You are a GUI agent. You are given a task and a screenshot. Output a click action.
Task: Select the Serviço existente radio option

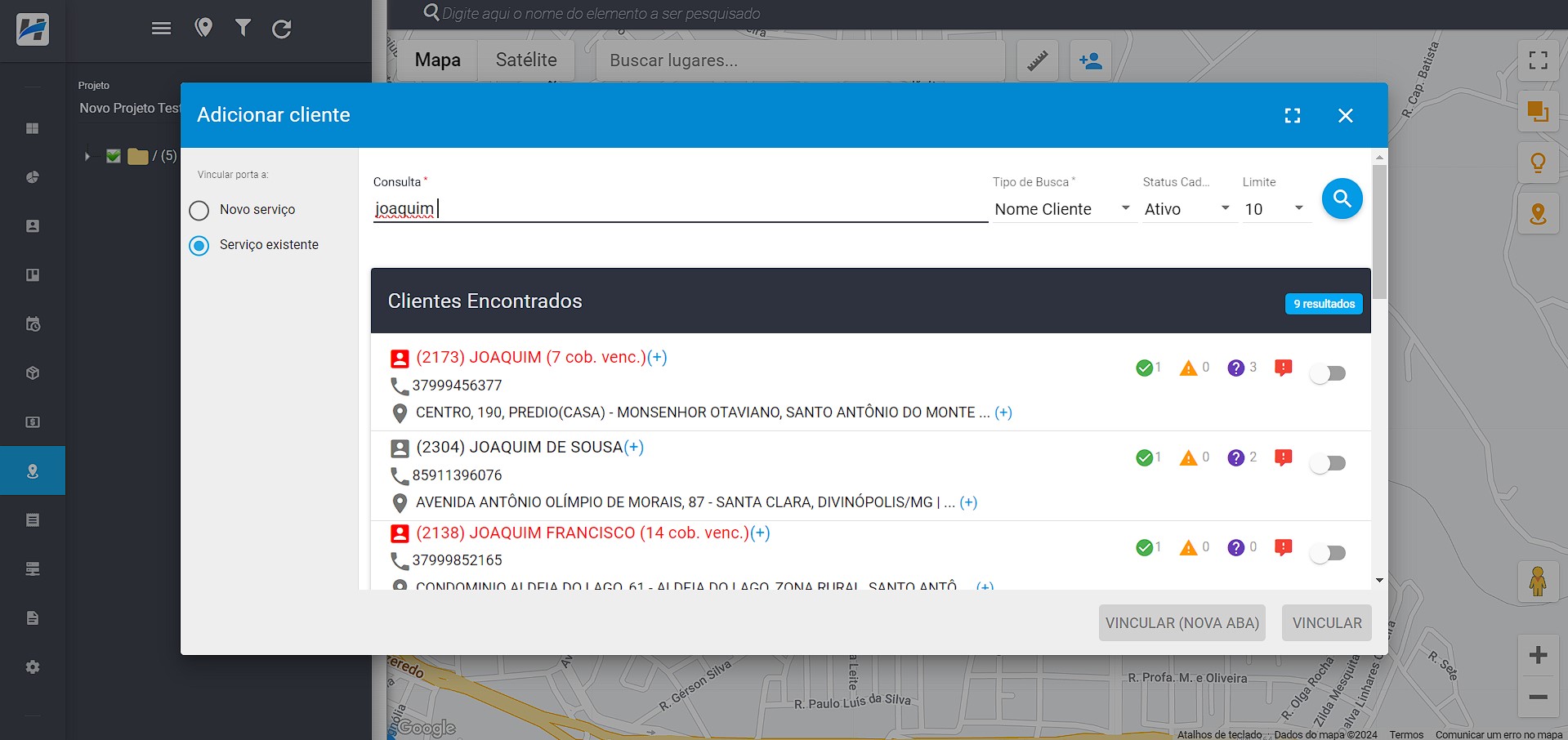pyautogui.click(x=199, y=245)
